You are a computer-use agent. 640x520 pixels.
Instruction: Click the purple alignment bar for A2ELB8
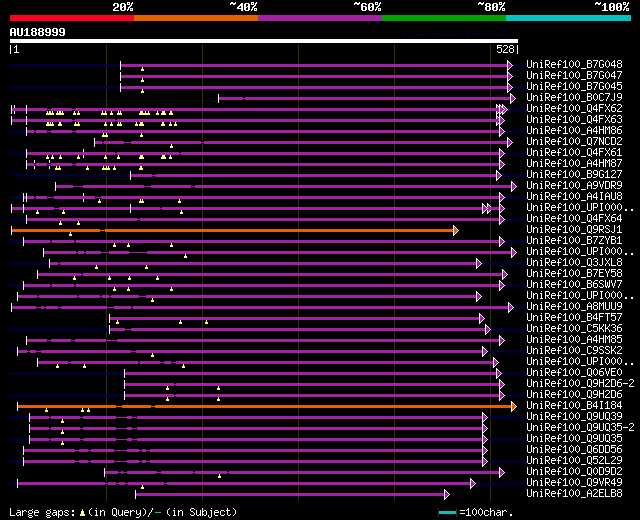click(x=290, y=494)
